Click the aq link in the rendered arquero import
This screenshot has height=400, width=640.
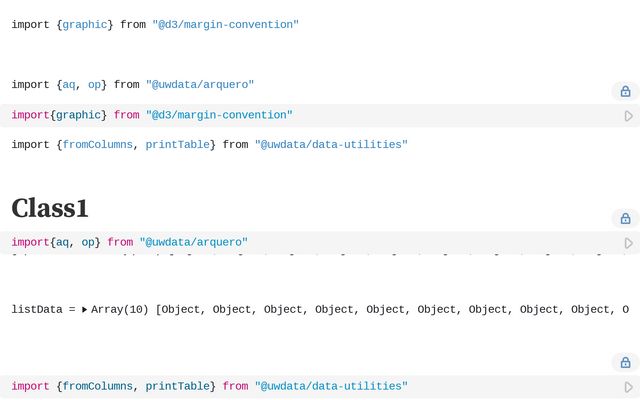(x=69, y=84)
